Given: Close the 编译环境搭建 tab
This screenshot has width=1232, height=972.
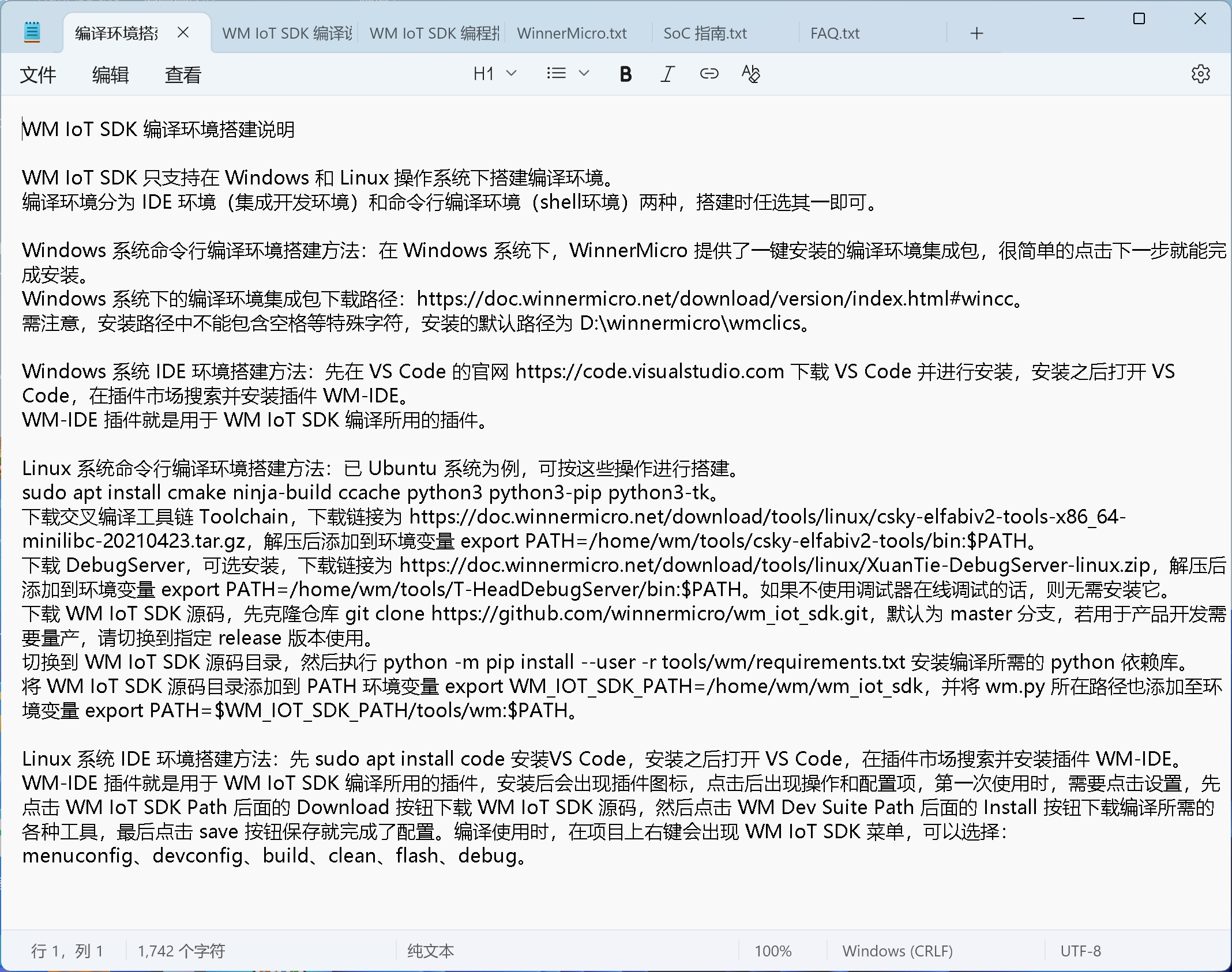Looking at the screenshot, I should click(183, 33).
